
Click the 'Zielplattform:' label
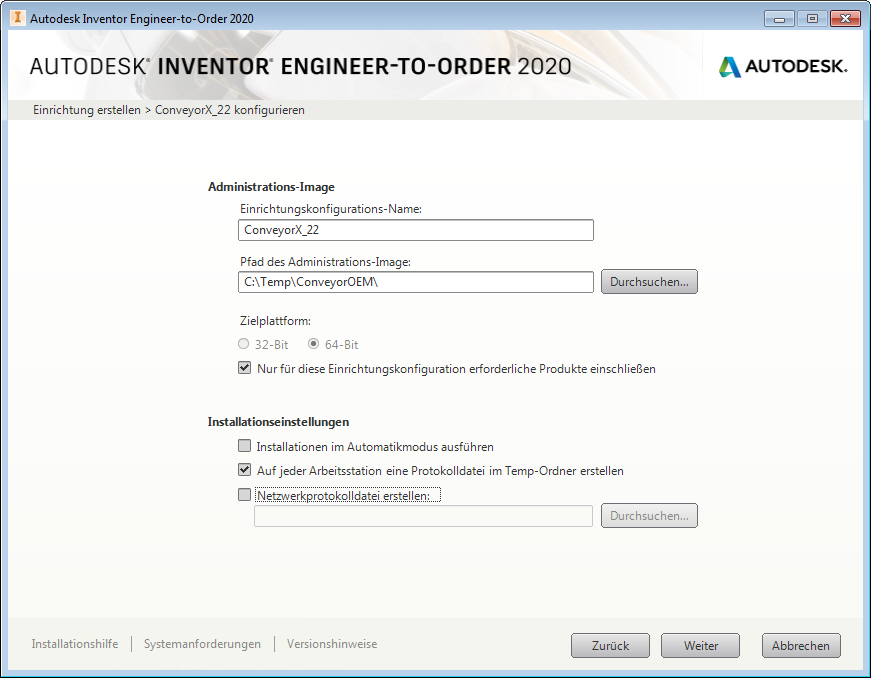[x=276, y=321]
